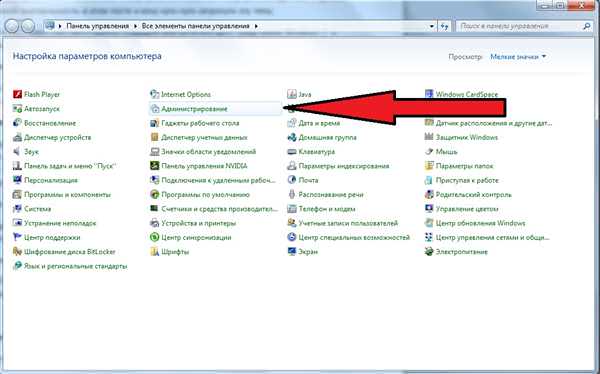Open Управление цветом link
Viewport: 600px width, 374px height.
point(467,209)
